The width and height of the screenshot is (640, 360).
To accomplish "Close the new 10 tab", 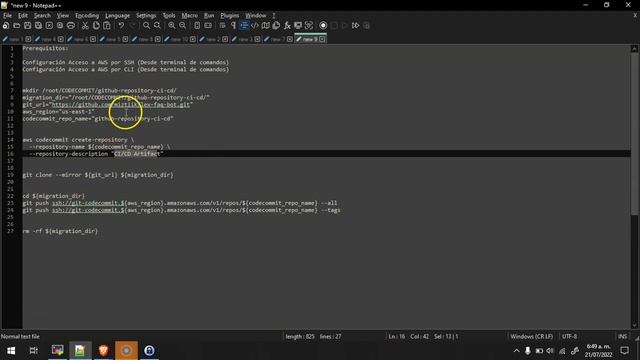I will (x=193, y=39).
